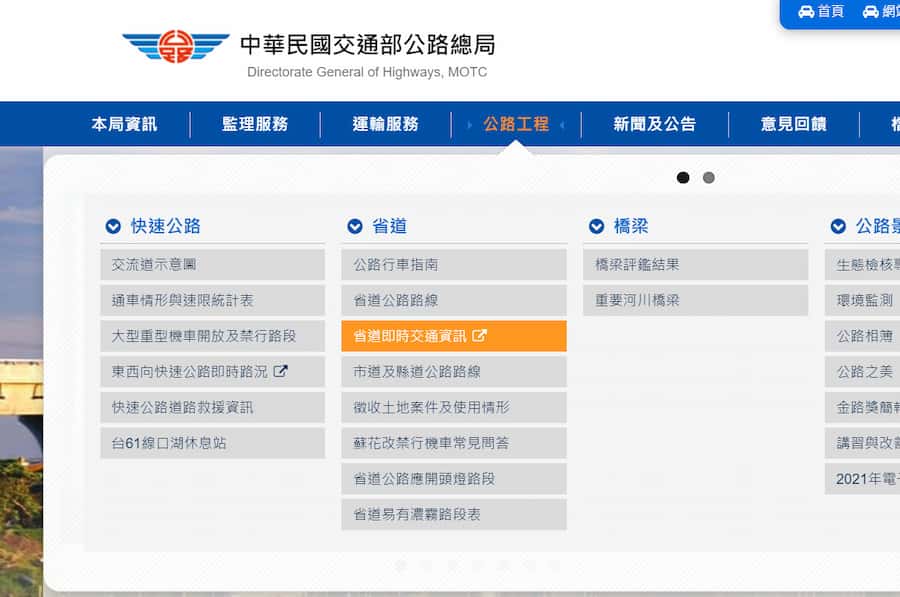Open 公路行車指南 link
The height and width of the screenshot is (597, 900).
click(454, 265)
